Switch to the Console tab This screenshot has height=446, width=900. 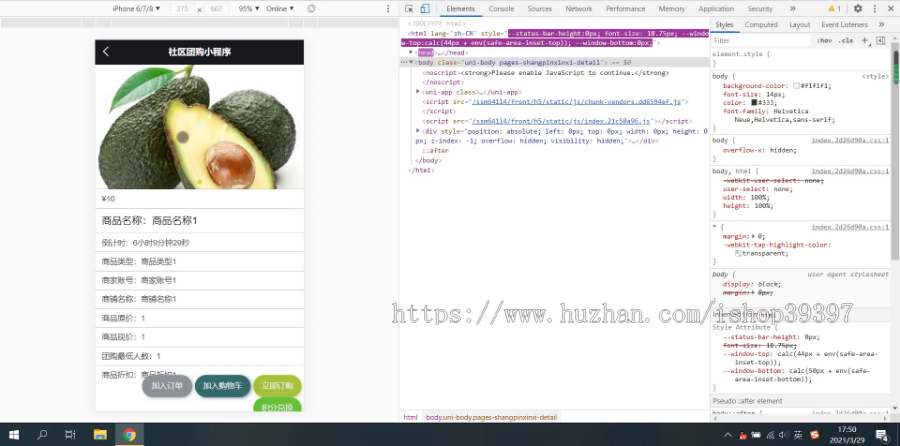point(501,9)
